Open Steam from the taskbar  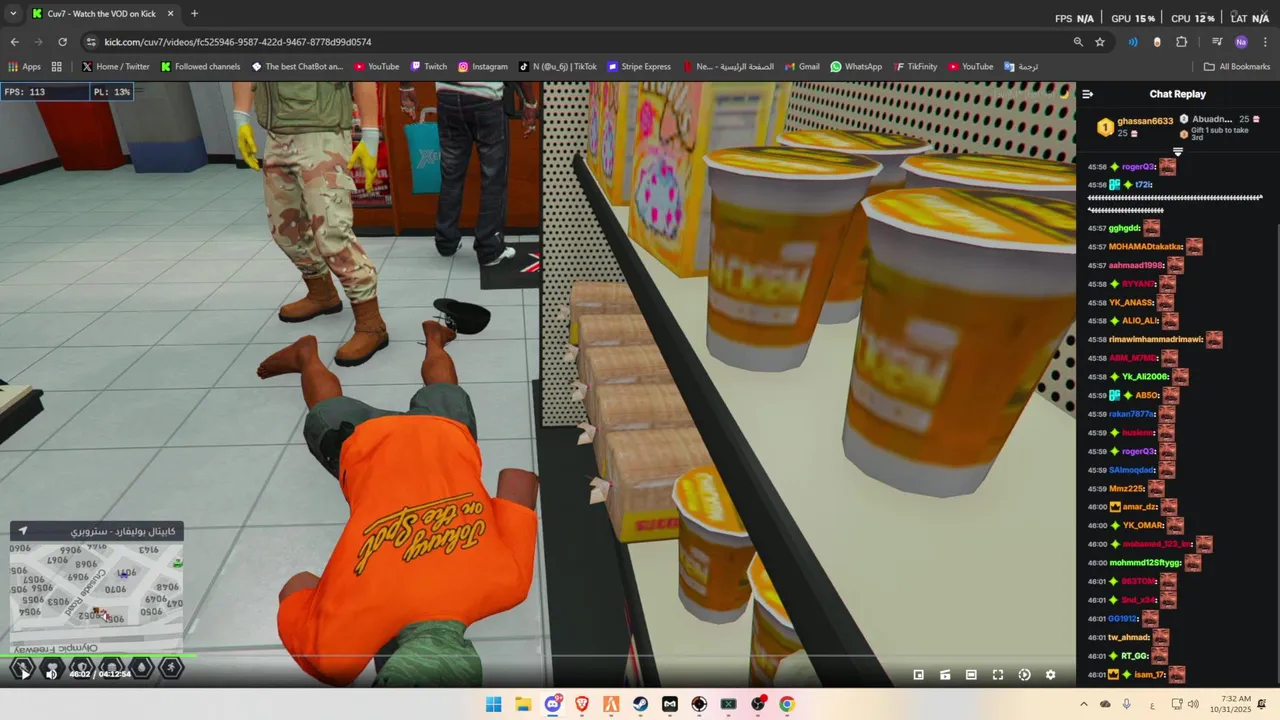tap(641, 704)
